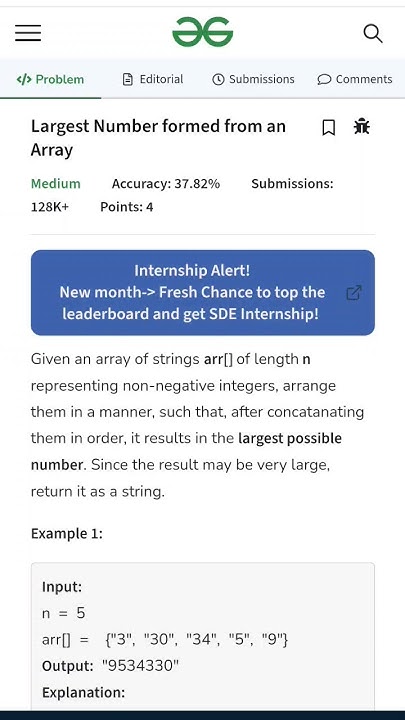
Task: Go to the Comments tab
Action: pyautogui.click(x=355, y=79)
